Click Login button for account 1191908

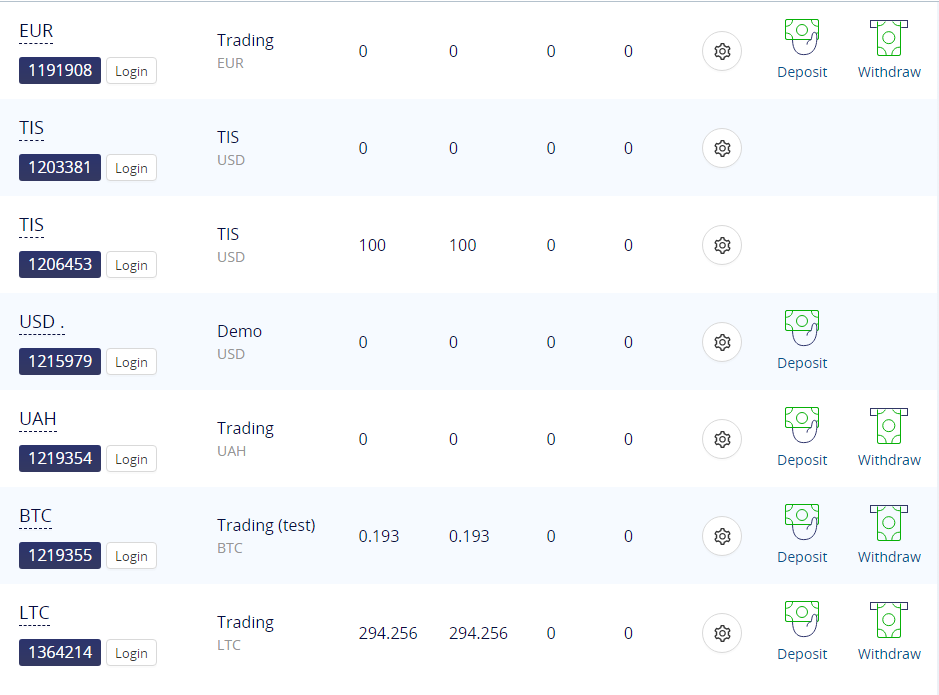[x=131, y=71]
